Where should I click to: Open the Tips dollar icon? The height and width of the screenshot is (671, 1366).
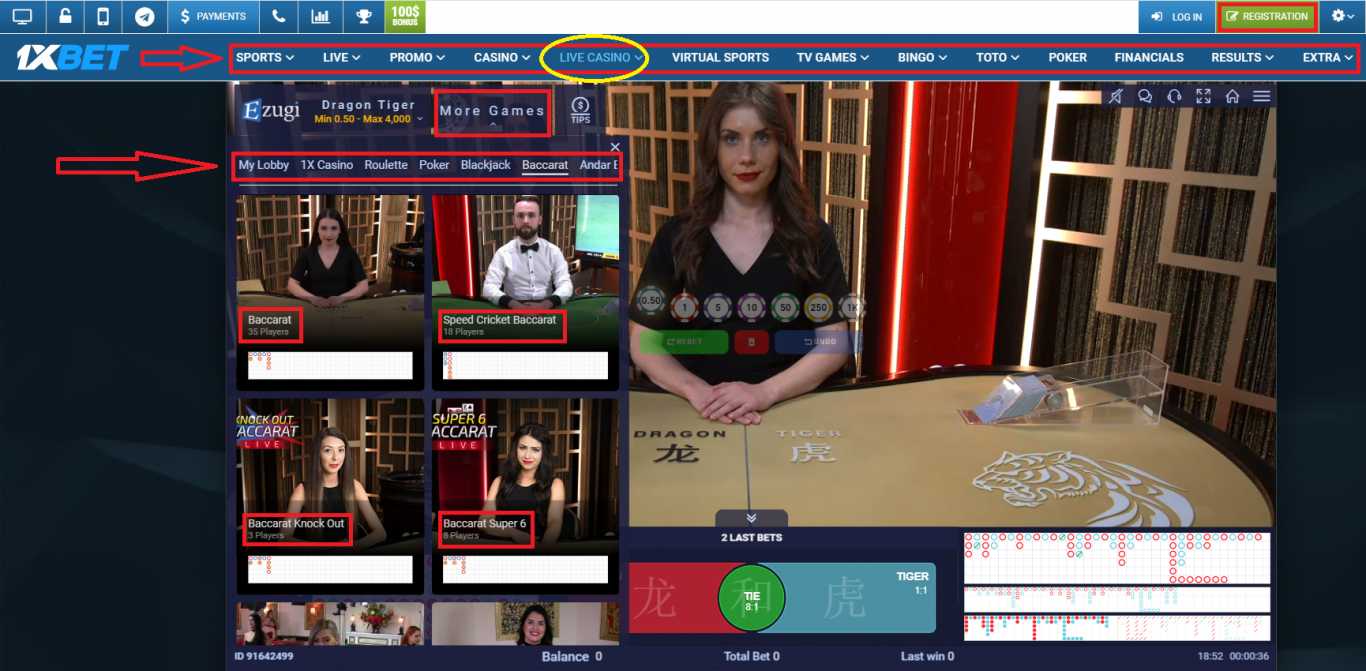(580, 111)
